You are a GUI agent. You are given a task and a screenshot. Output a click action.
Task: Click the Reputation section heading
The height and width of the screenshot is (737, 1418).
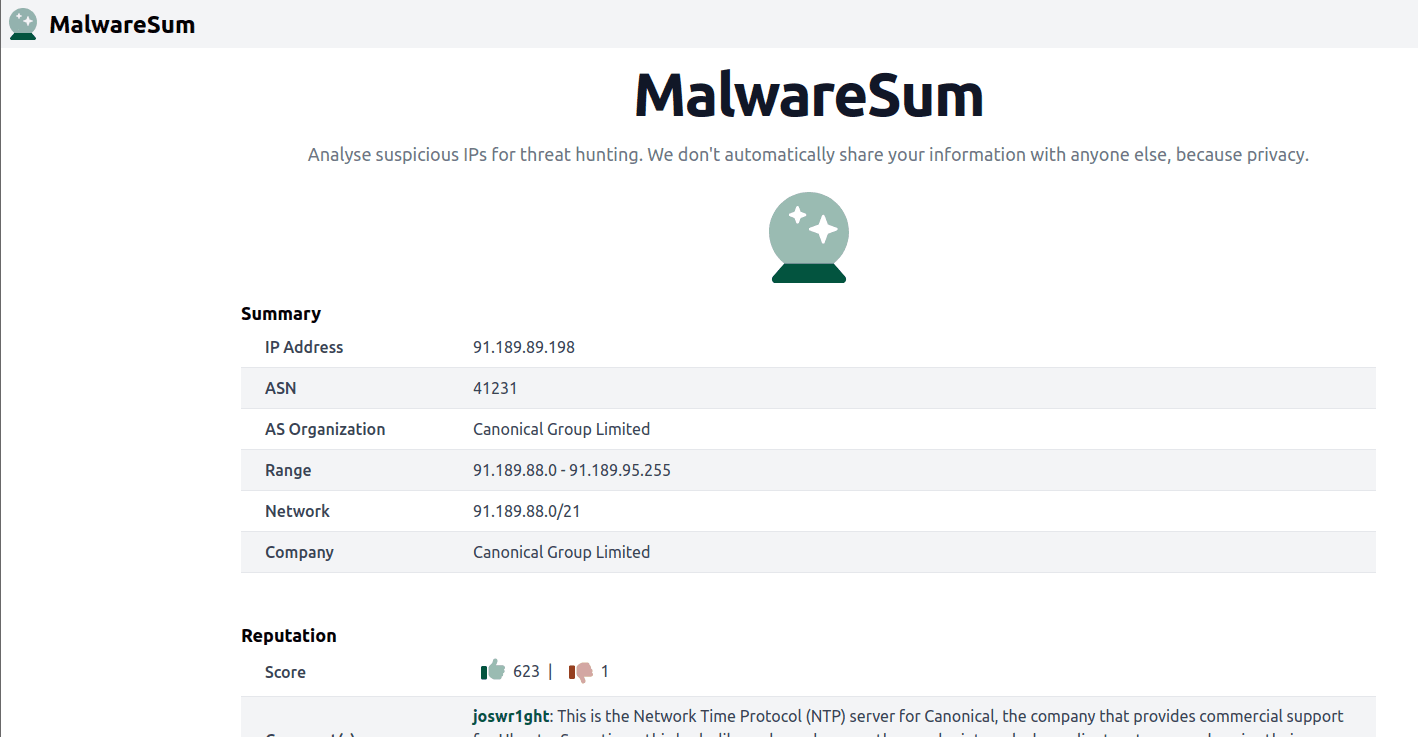289,636
